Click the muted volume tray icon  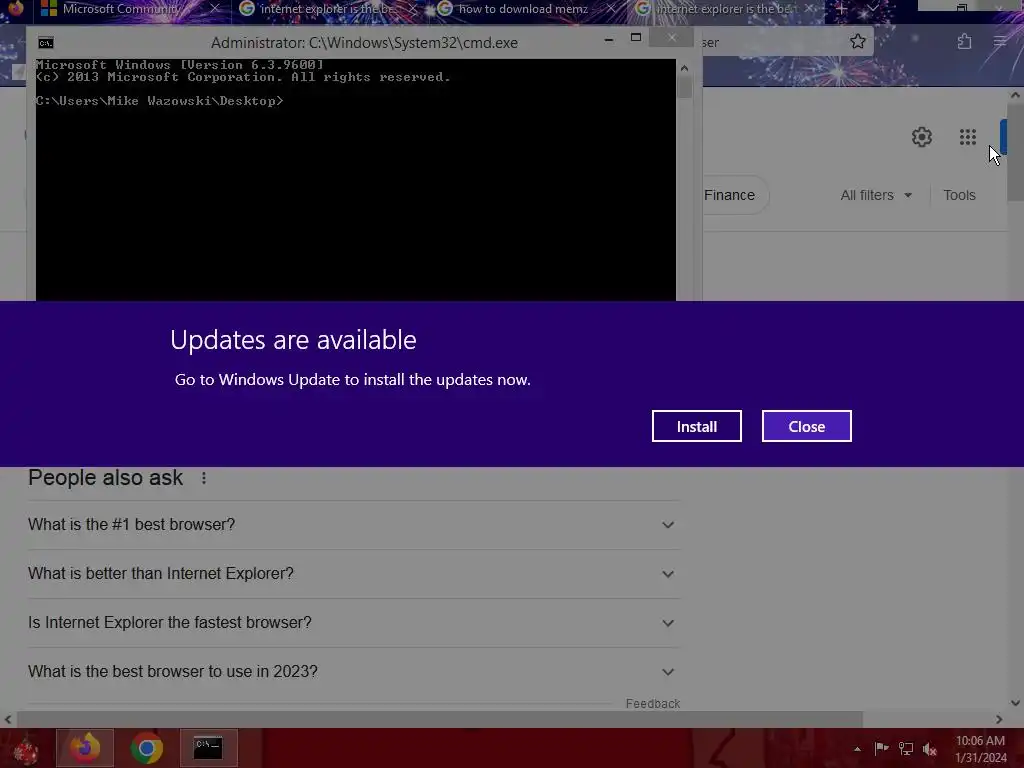pos(930,749)
